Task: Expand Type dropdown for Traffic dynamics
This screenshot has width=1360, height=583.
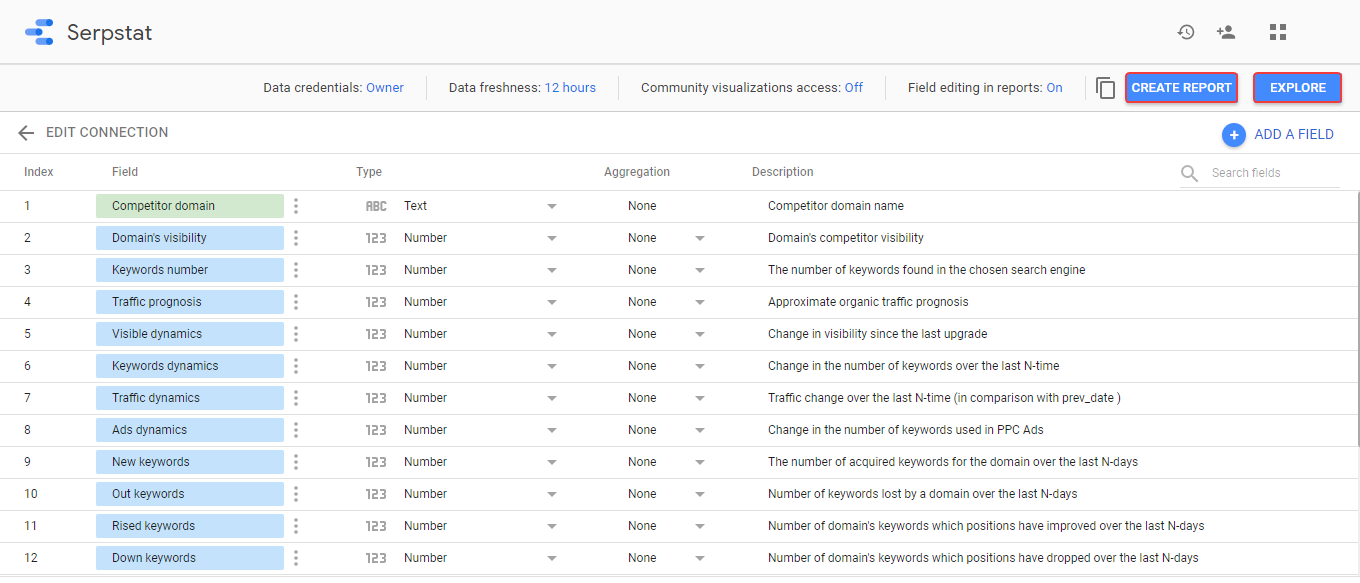Action: point(552,398)
